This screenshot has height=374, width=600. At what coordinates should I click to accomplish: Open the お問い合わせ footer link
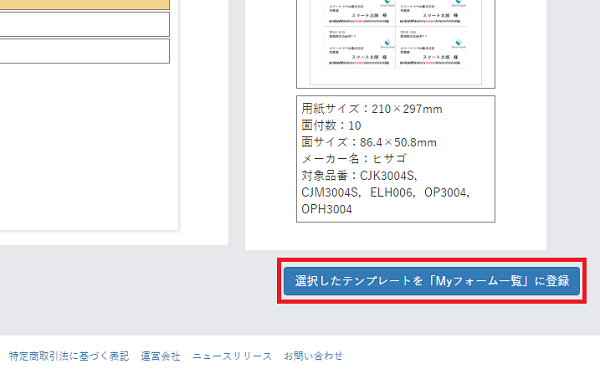[313, 356]
